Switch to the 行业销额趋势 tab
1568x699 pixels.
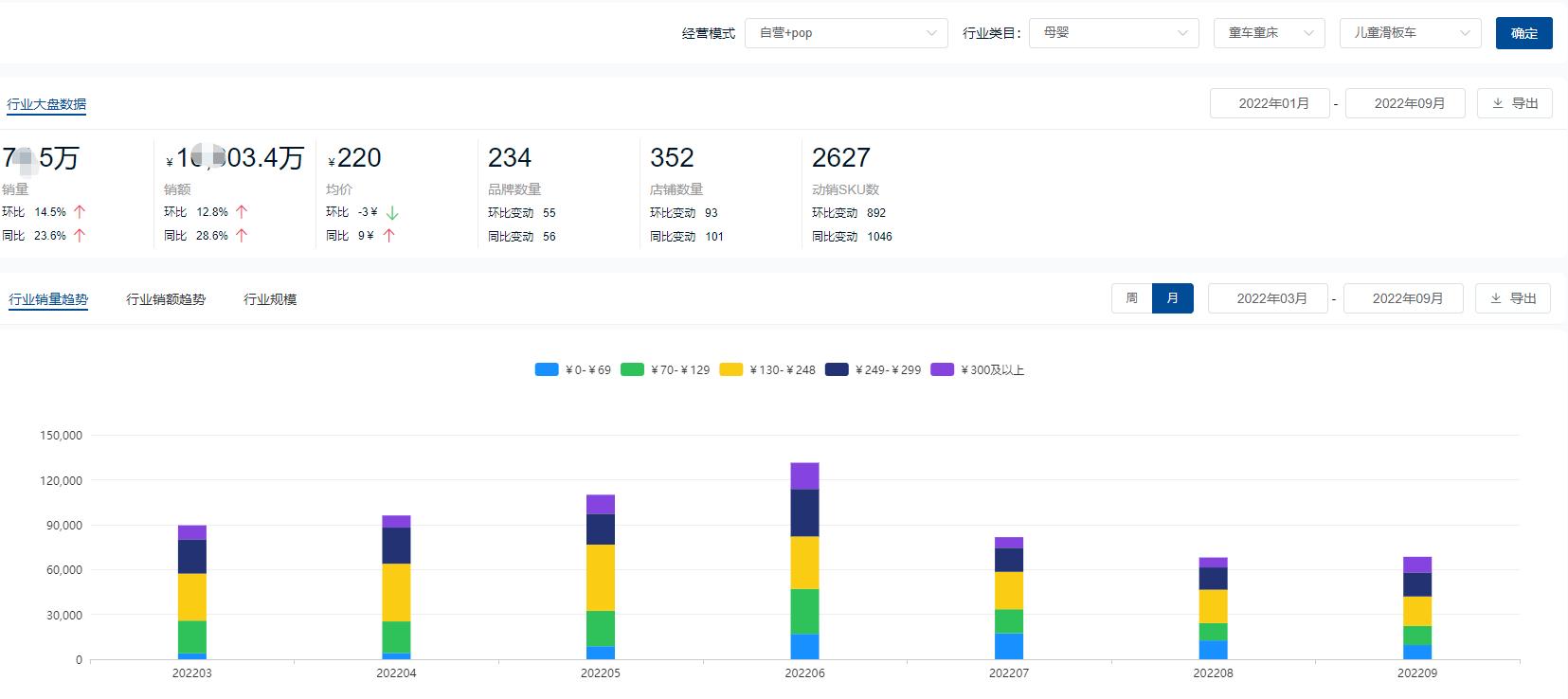[166, 299]
